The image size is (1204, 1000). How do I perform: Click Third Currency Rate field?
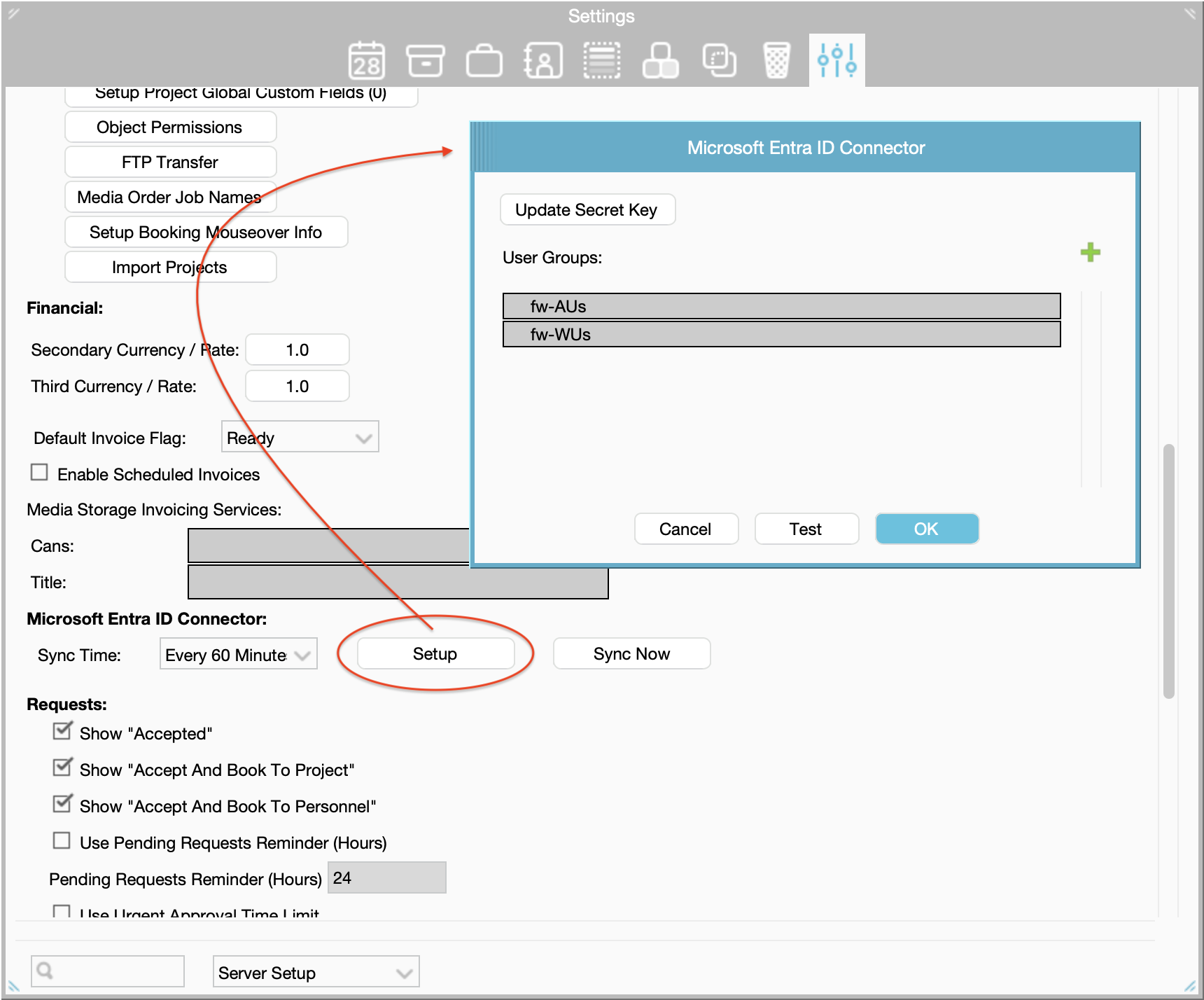pyautogui.click(x=297, y=386)
